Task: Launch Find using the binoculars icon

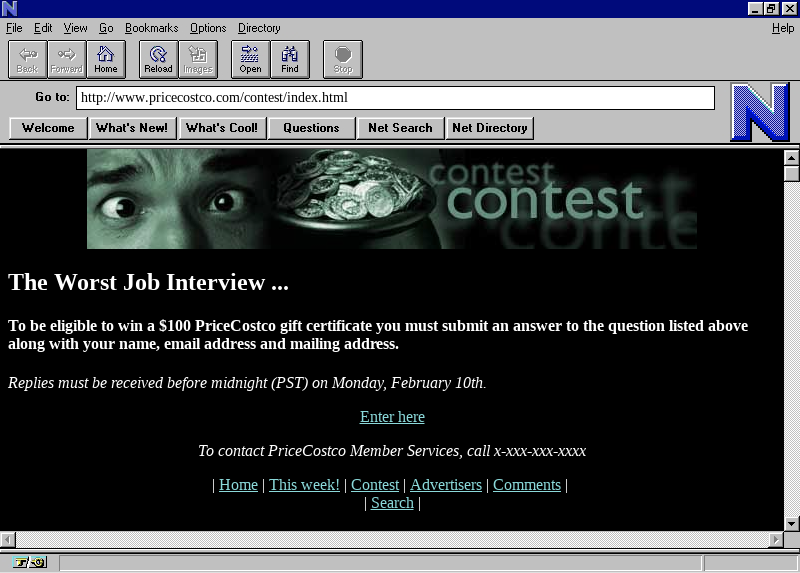Action: tap(290, 59)
